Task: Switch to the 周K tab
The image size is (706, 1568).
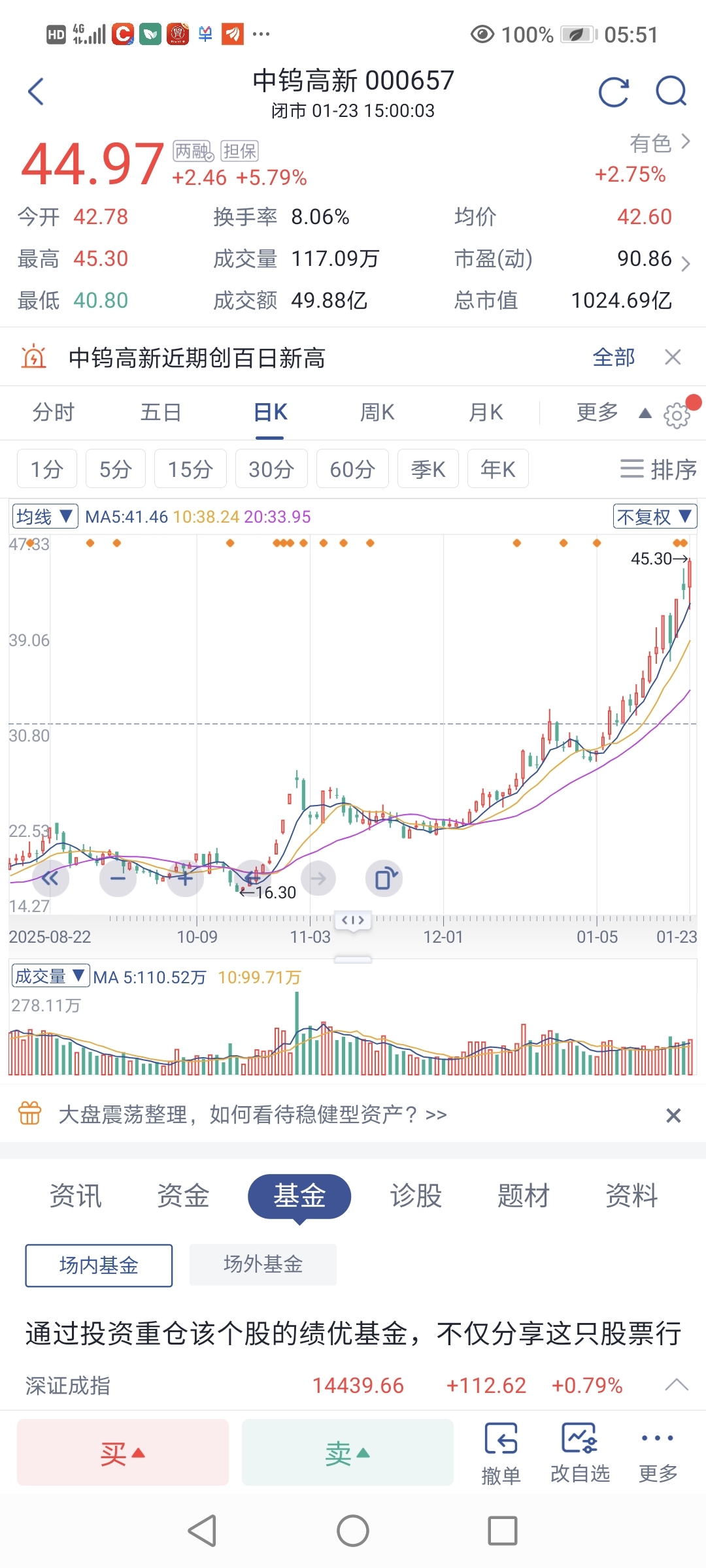Action: point(377,413)
